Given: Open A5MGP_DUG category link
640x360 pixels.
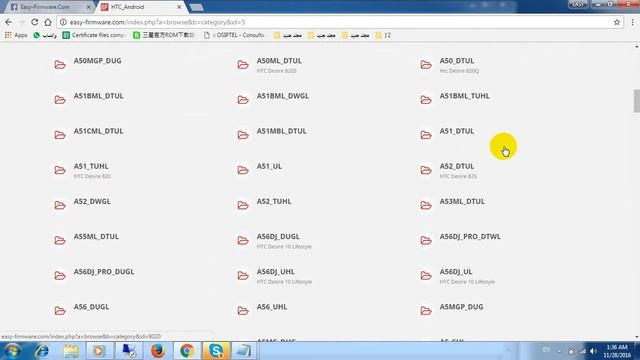Looking at the screenshot, I should (x=461, y=307).
